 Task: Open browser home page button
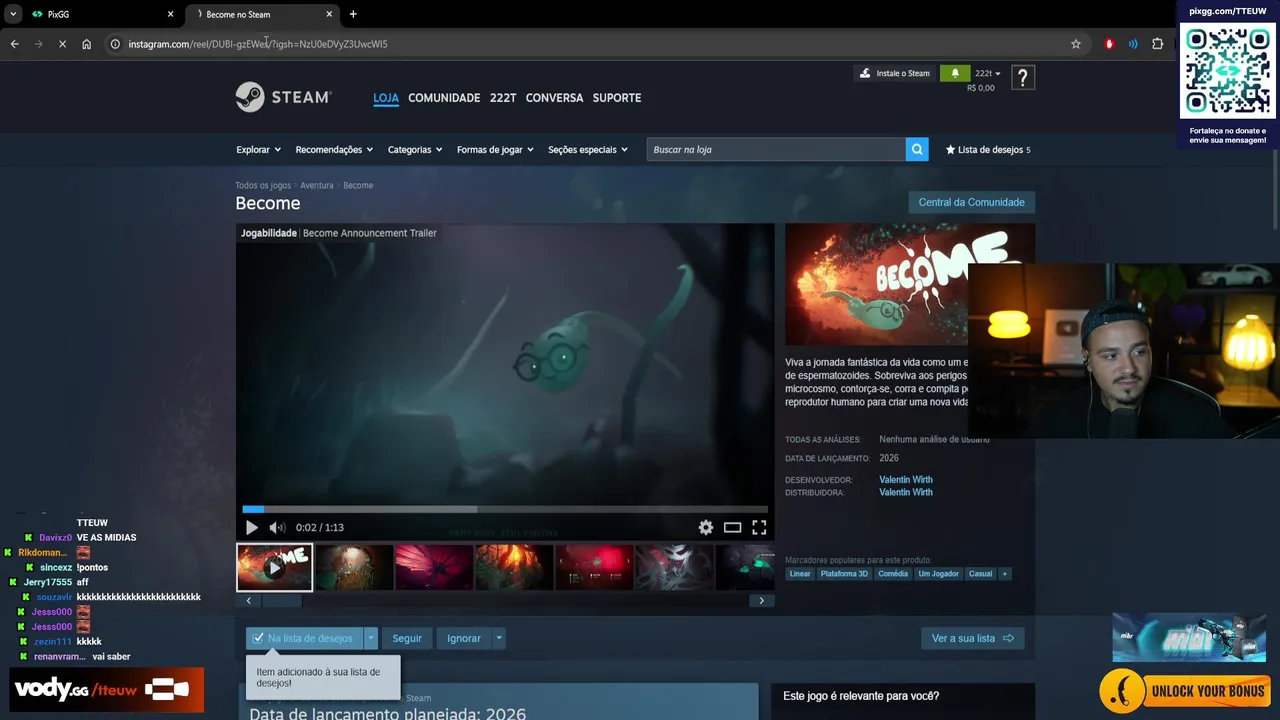[x=86, y=44]
